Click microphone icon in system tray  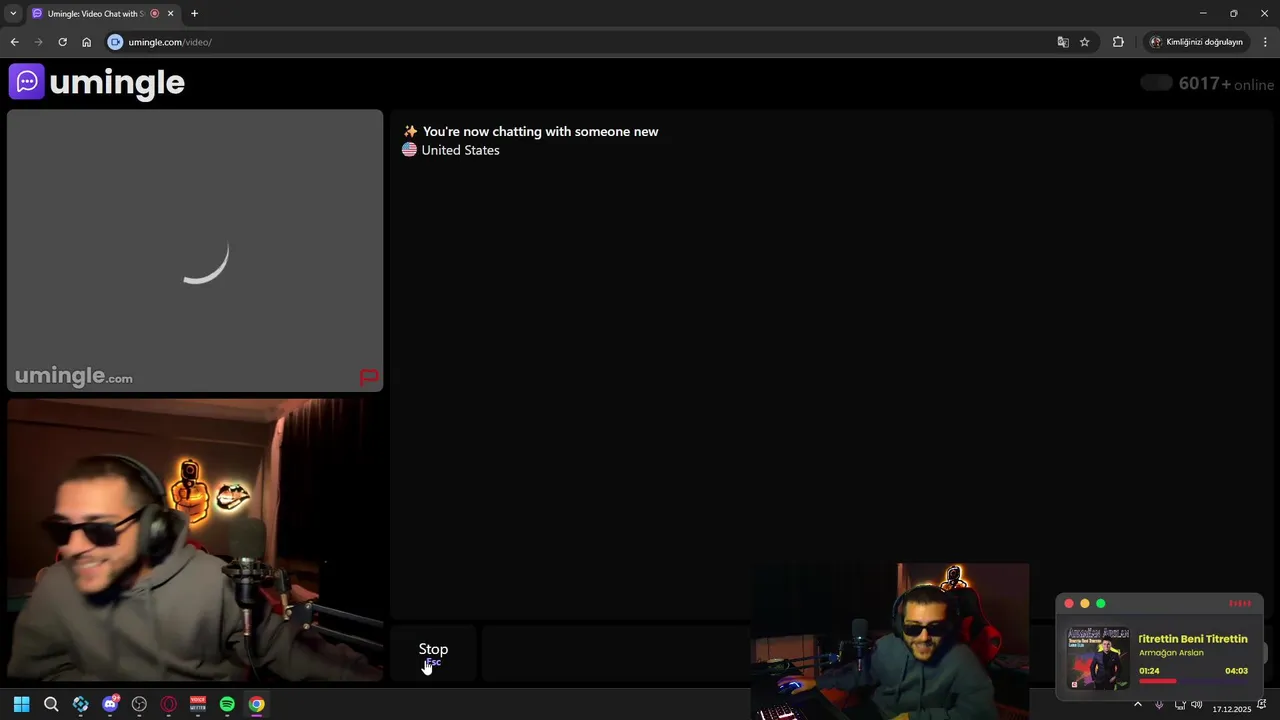click(x=1159, y=704)
